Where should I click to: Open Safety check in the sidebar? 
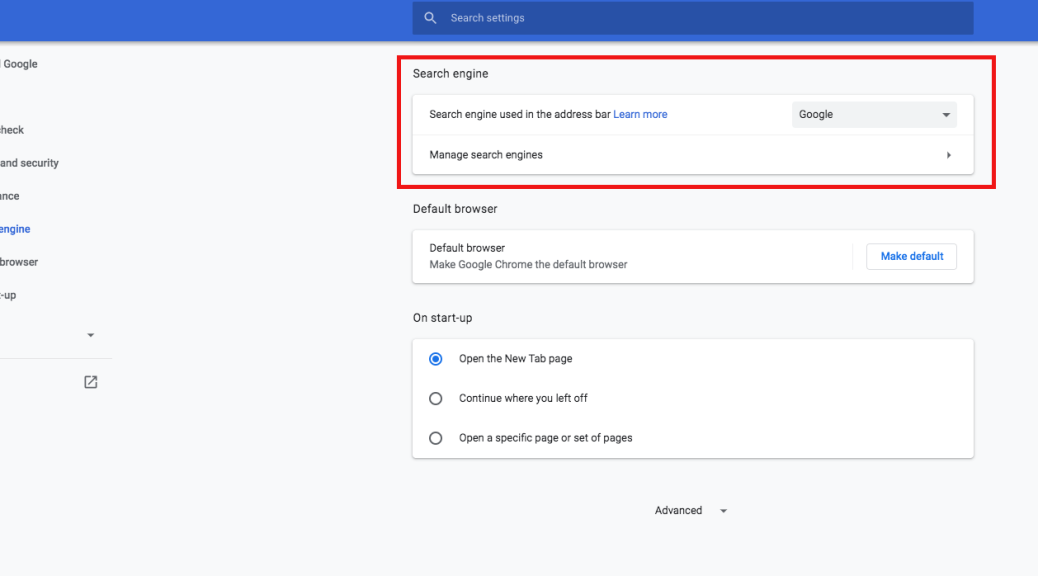tap(12, 130)
